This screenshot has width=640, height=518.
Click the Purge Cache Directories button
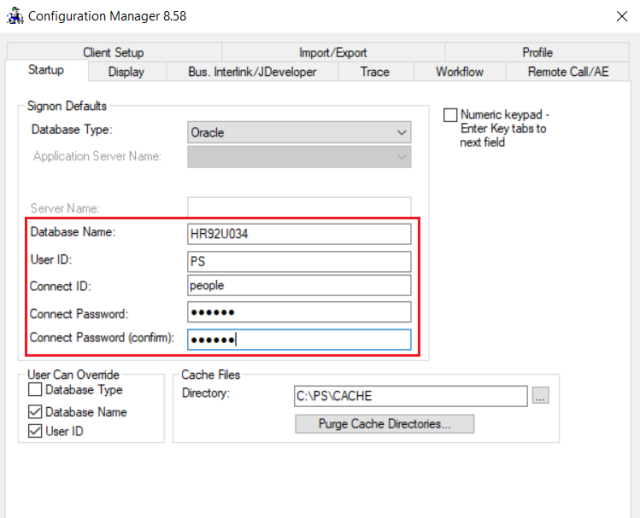tap(384, 424)
